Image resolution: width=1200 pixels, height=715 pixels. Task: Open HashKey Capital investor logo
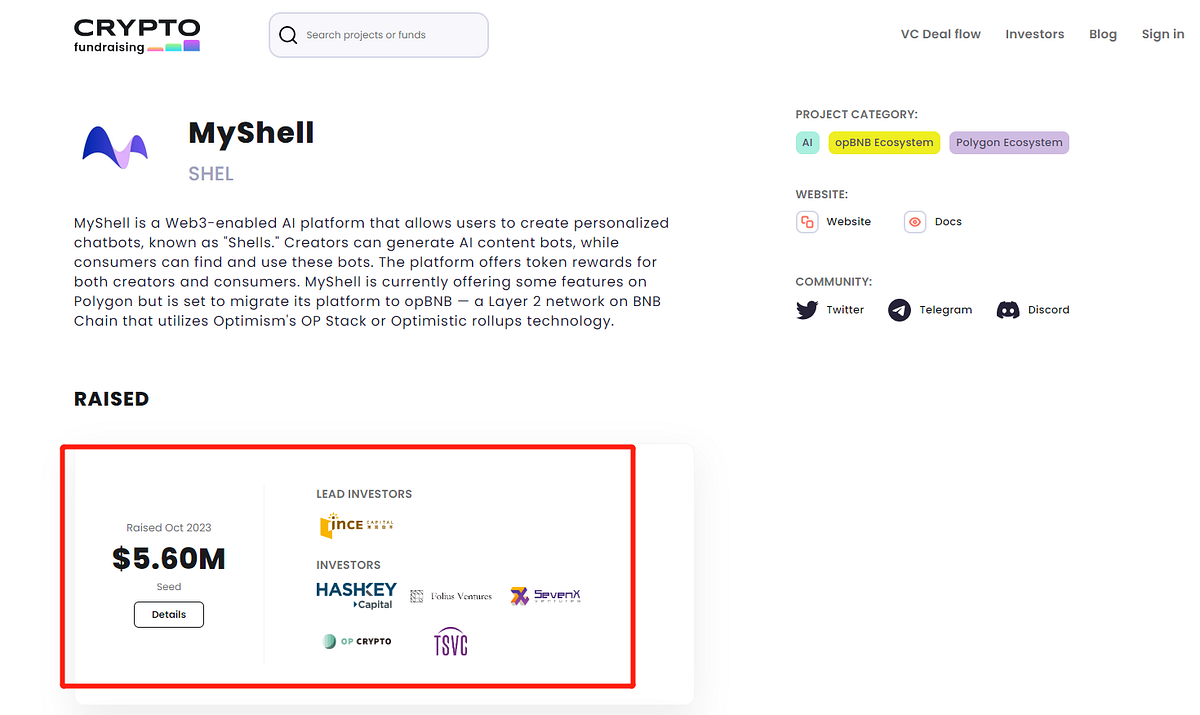[x=356, y=595]
